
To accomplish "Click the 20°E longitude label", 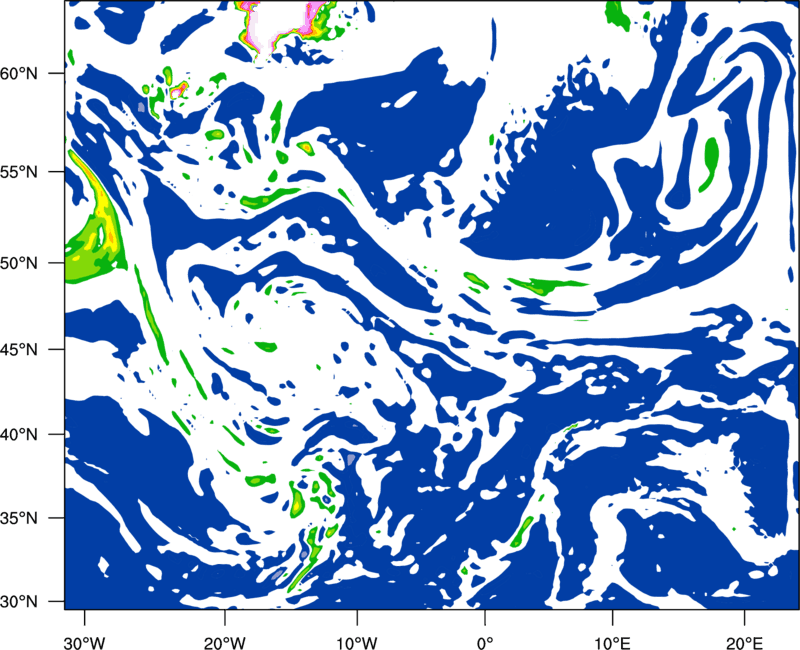I will tap(744, 642).
